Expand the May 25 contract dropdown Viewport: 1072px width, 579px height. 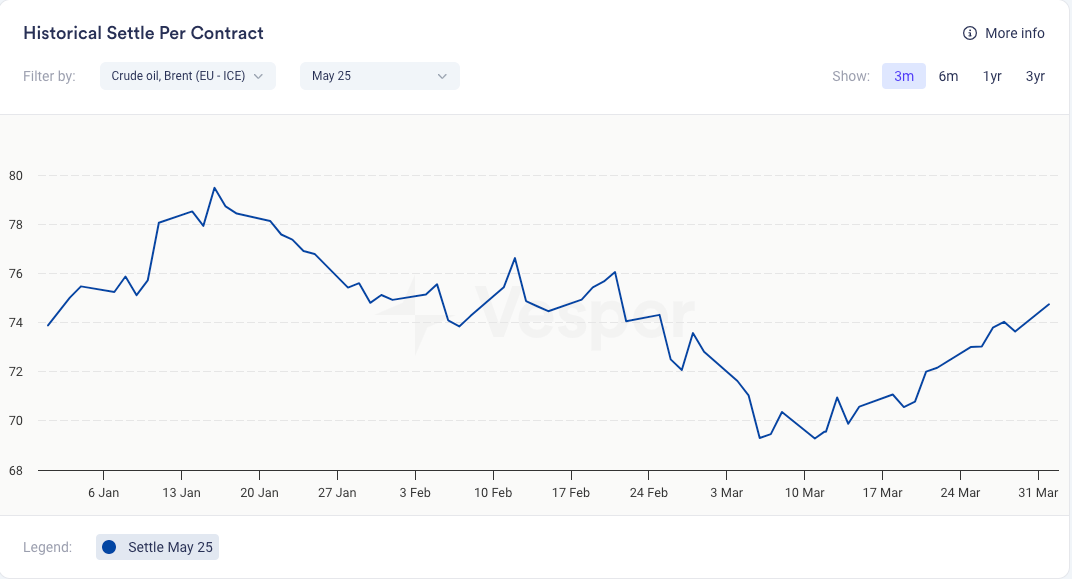[379, 76]
